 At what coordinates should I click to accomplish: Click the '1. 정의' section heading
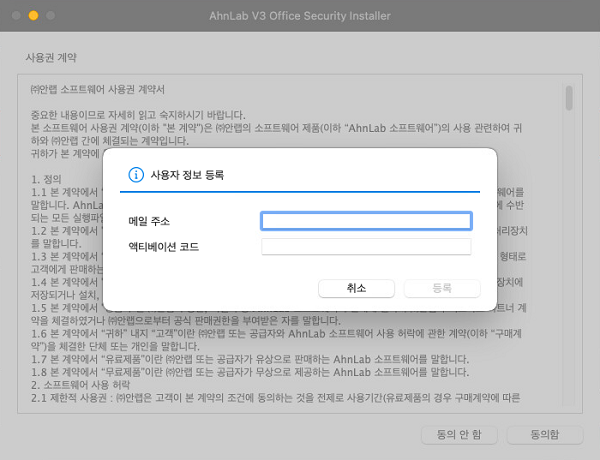tap(46, 179)
